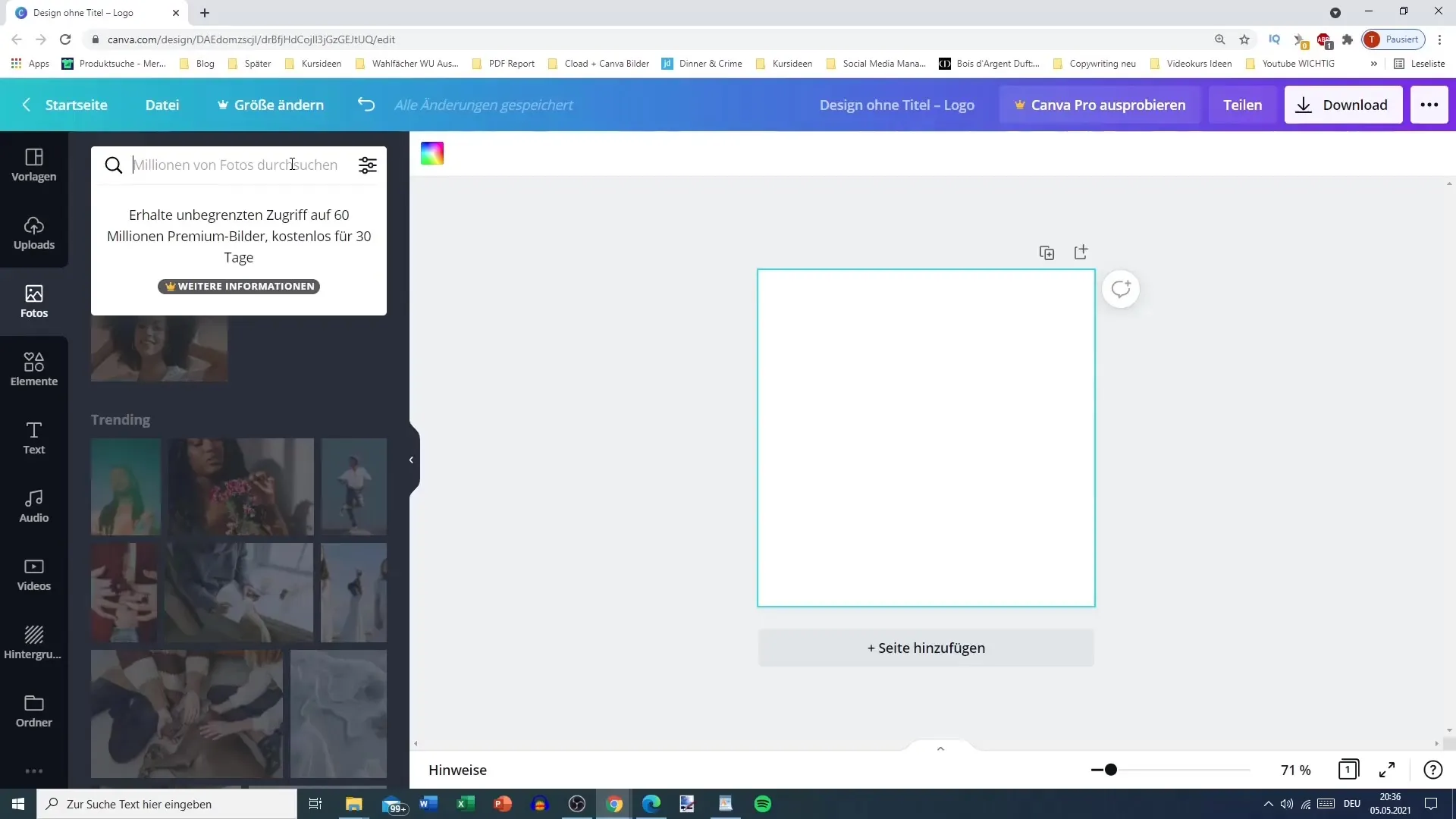
Task: Click the Vorlagen (Templates) panel icon
Action: pos(33,163)
